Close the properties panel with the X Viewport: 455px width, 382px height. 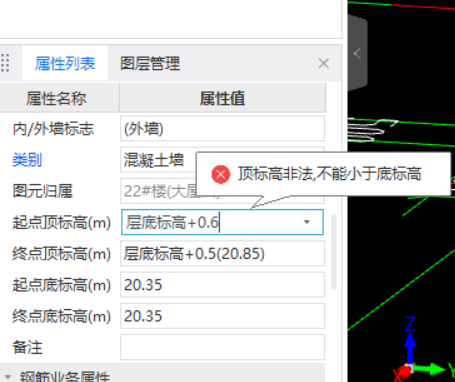(x=324, y=63)
